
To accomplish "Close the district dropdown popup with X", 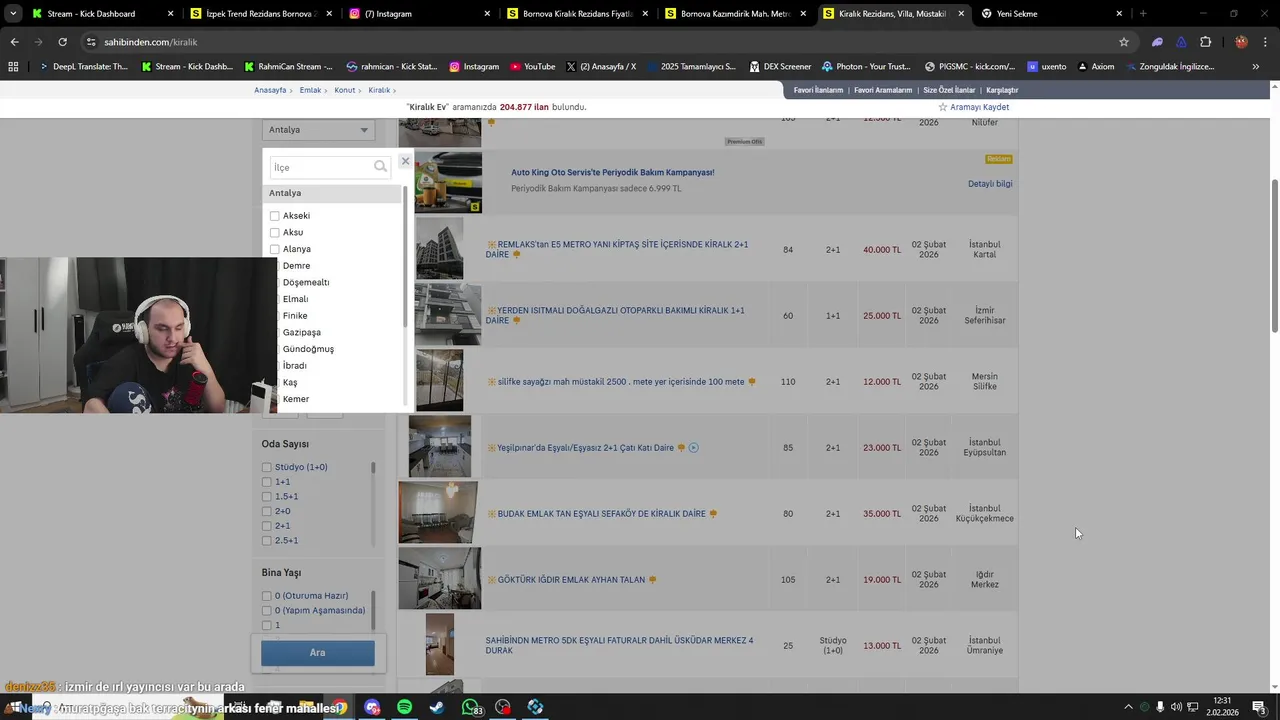I will 405,161.
